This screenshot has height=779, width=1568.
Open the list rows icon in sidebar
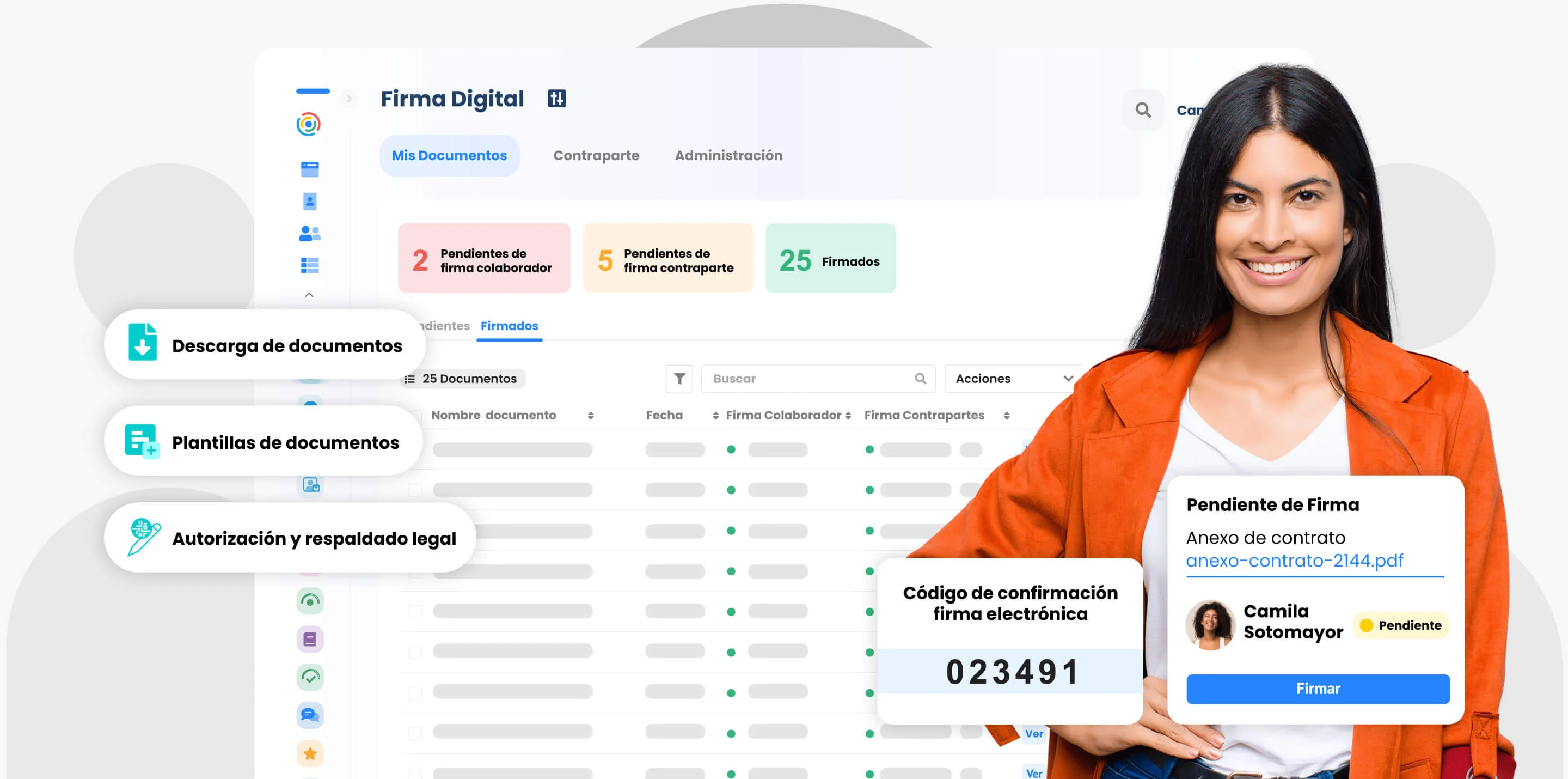point(310,265)
